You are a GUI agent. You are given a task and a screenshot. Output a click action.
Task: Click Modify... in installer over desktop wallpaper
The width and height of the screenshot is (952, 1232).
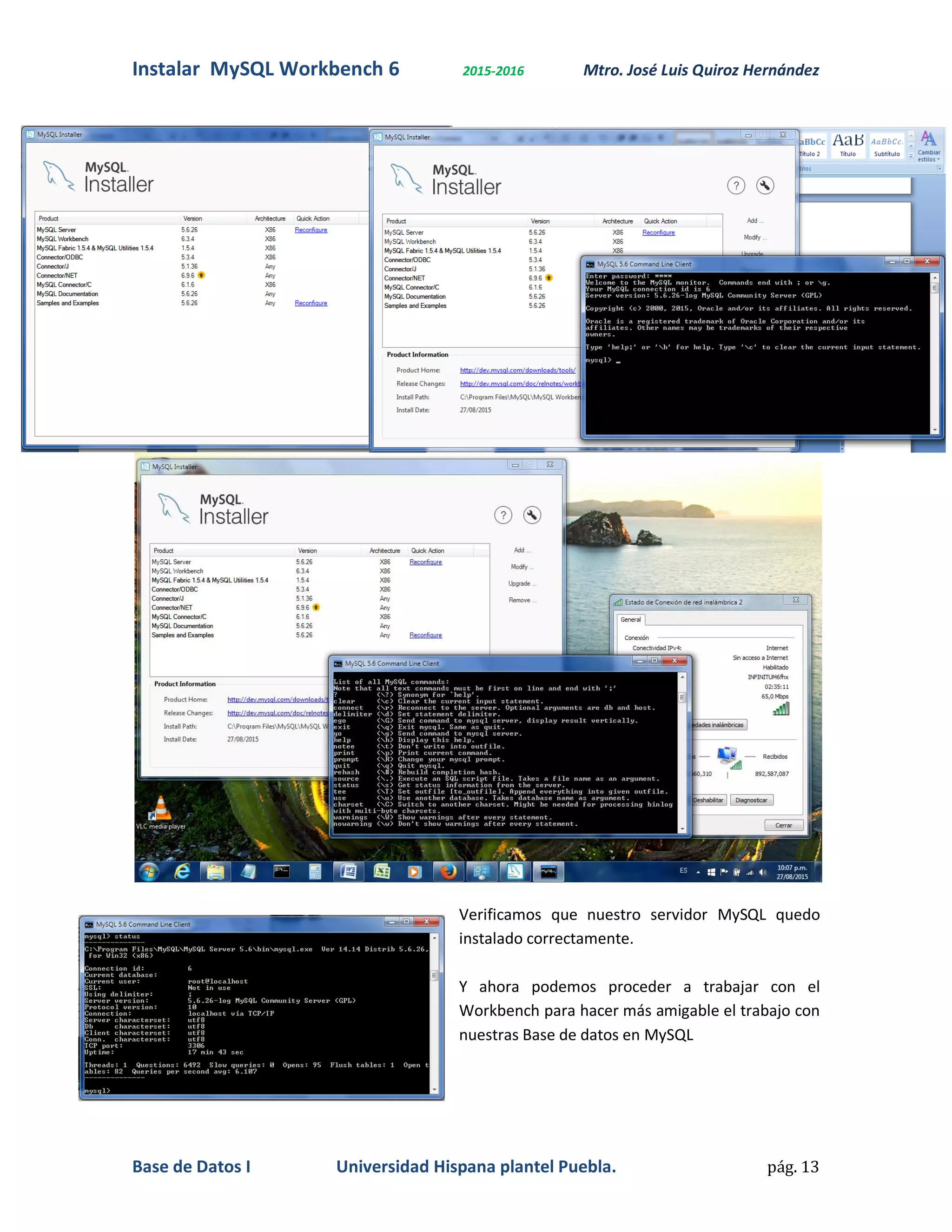[522, 567]
